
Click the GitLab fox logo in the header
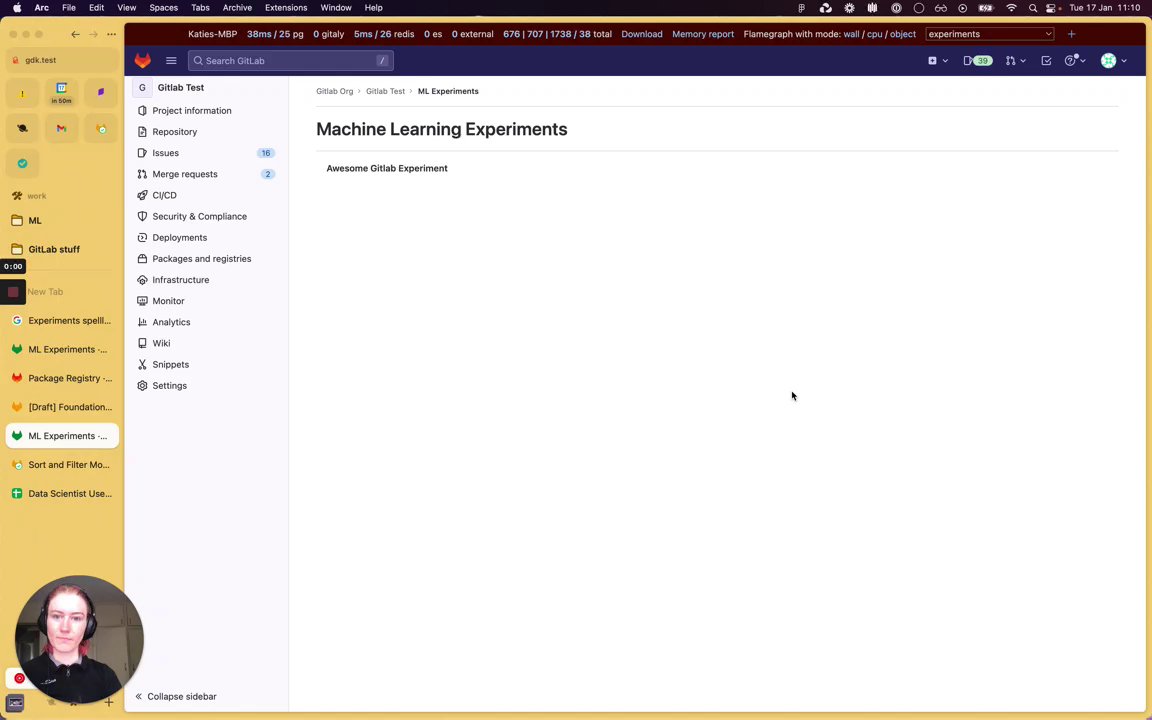(x=143, y=60)
